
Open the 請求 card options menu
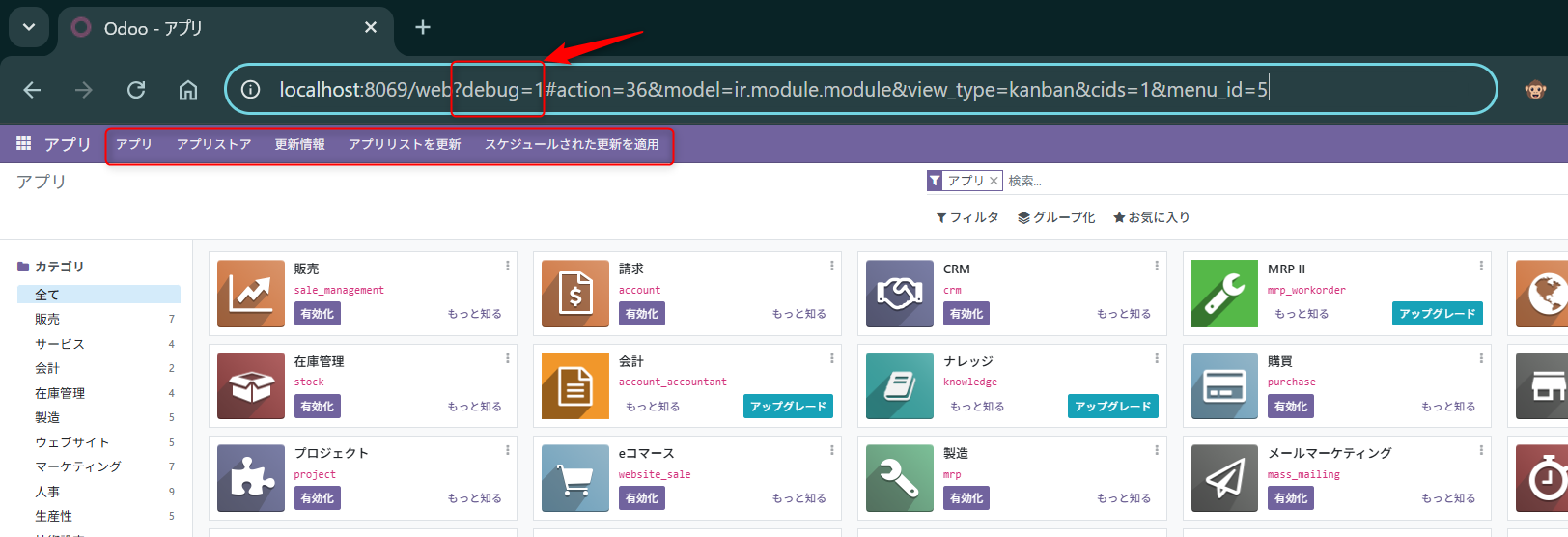(831, 266)
